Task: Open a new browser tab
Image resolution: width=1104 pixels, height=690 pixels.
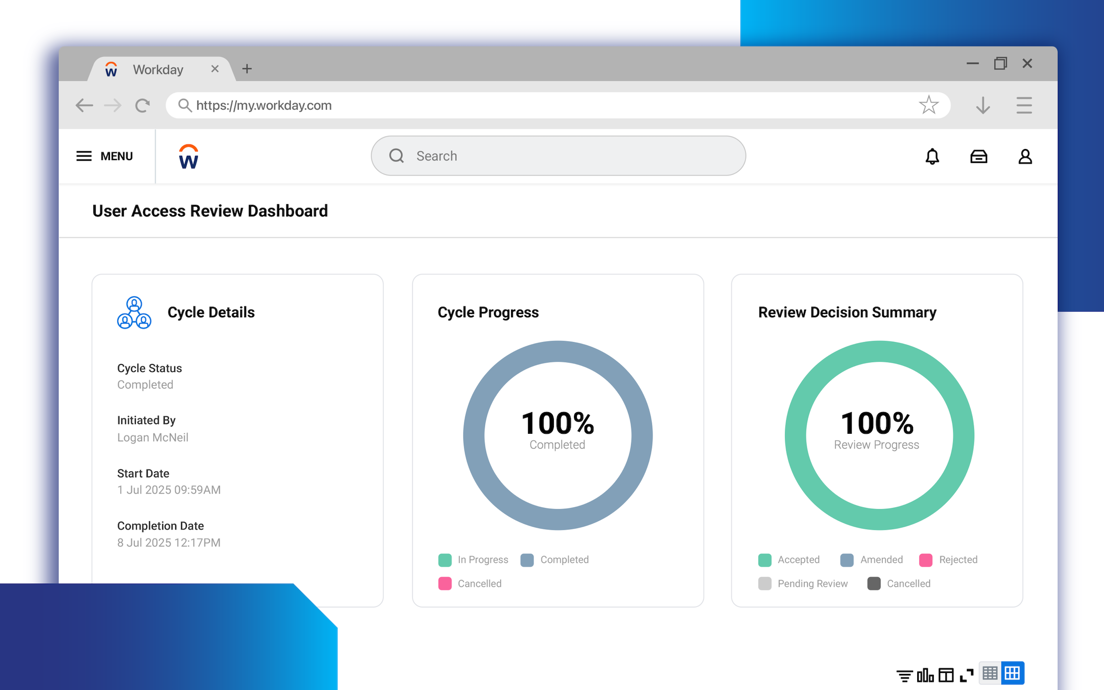Action: 247,69
